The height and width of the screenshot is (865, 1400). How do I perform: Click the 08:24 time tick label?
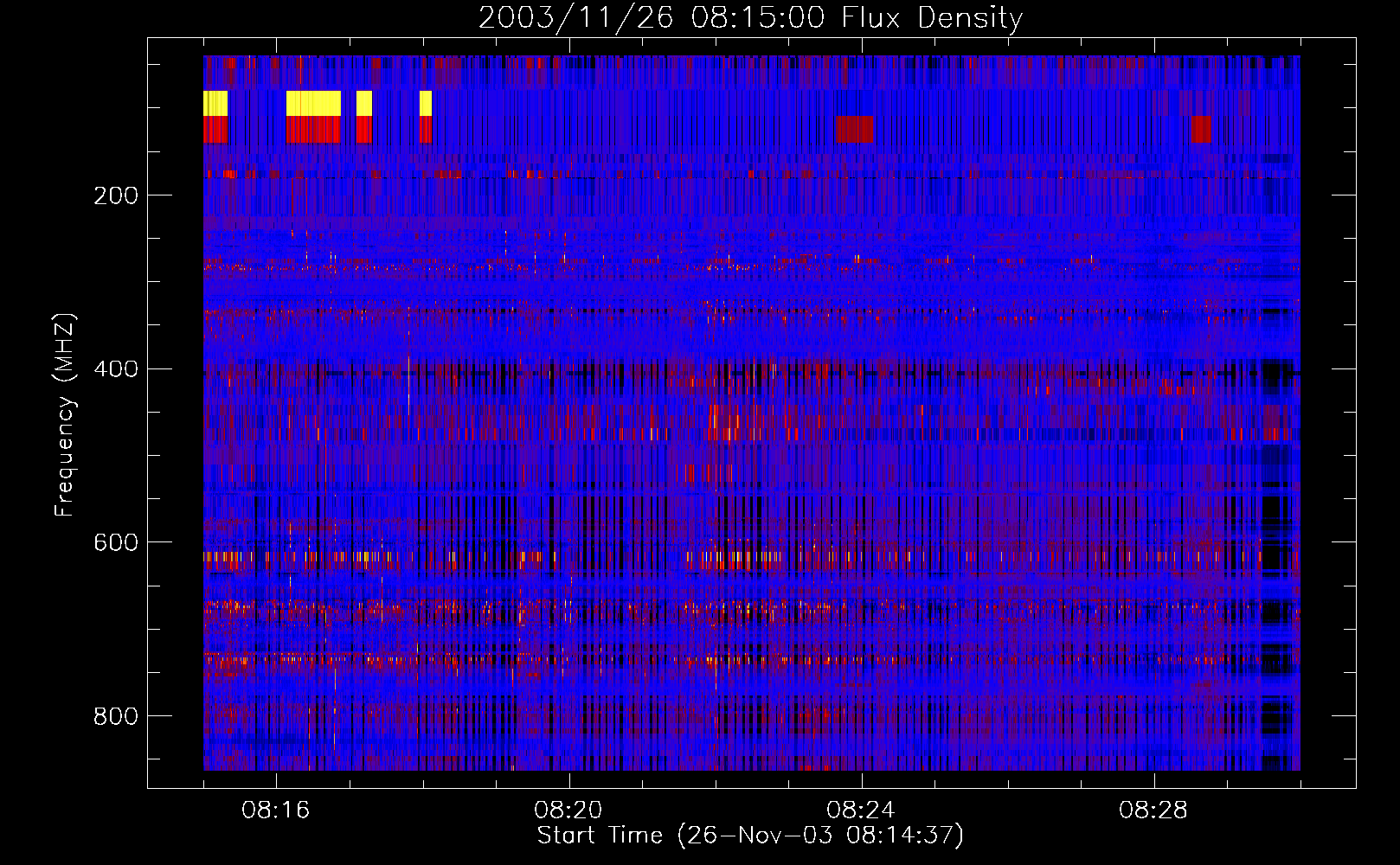861,811
